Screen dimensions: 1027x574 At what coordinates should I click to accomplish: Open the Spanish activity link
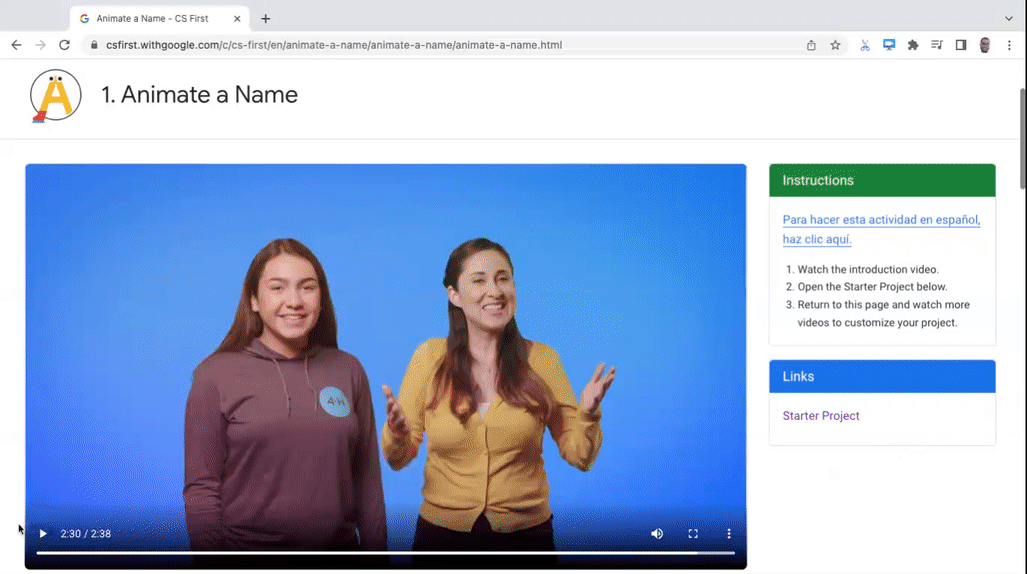881,229
